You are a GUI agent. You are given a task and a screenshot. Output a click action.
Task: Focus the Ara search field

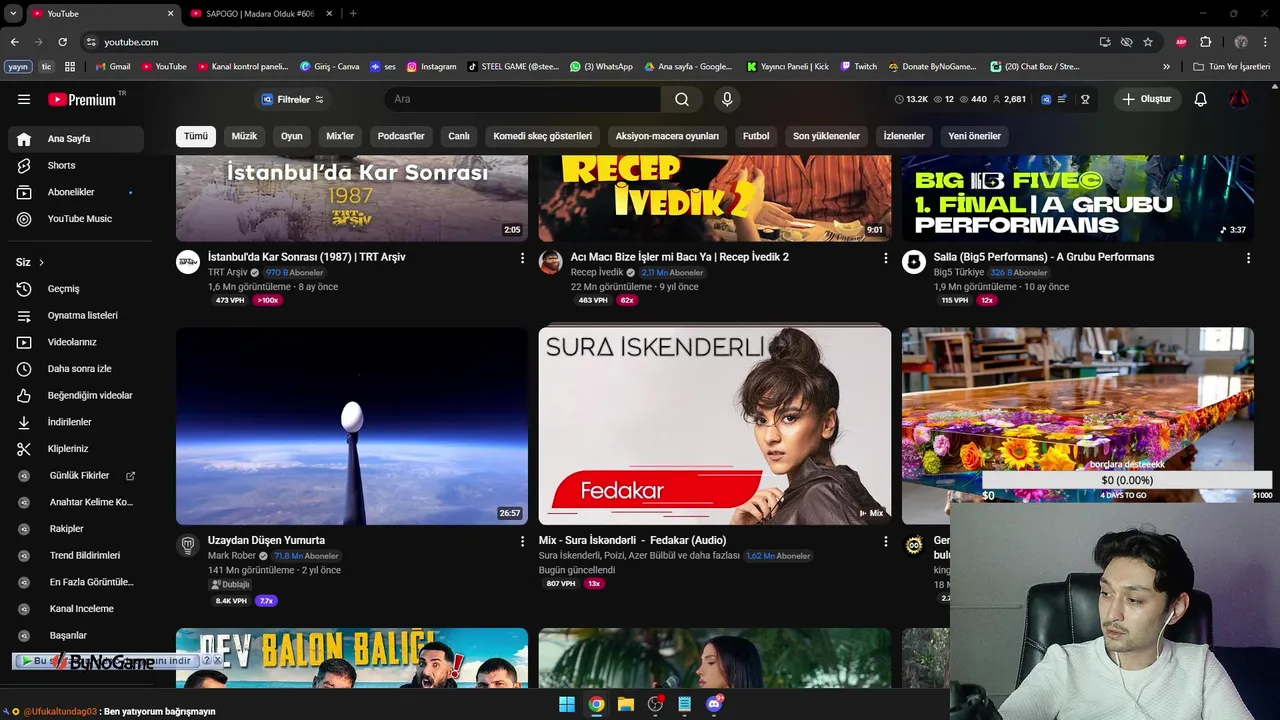pyautogui.click(x=523, y=99)
